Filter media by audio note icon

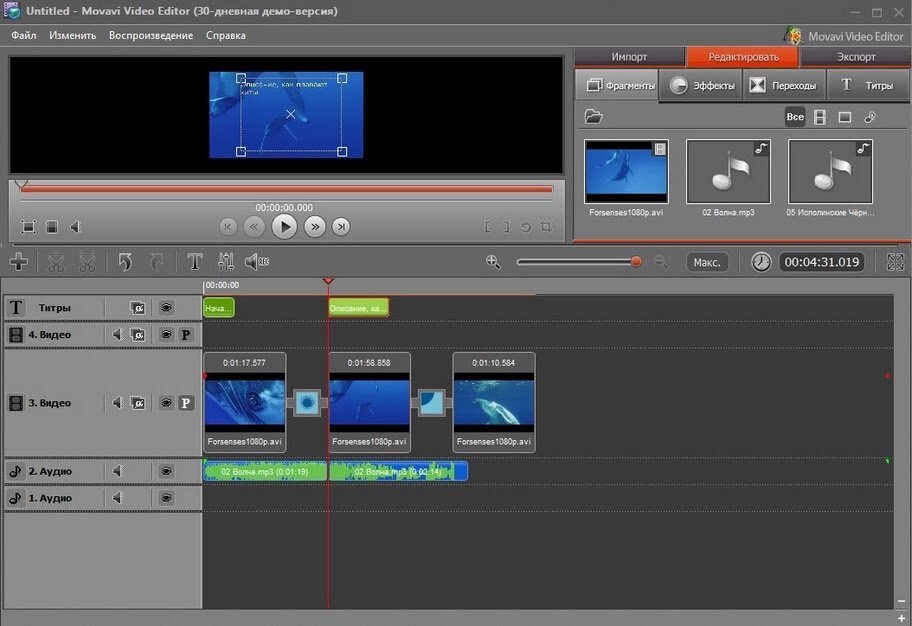870,117
